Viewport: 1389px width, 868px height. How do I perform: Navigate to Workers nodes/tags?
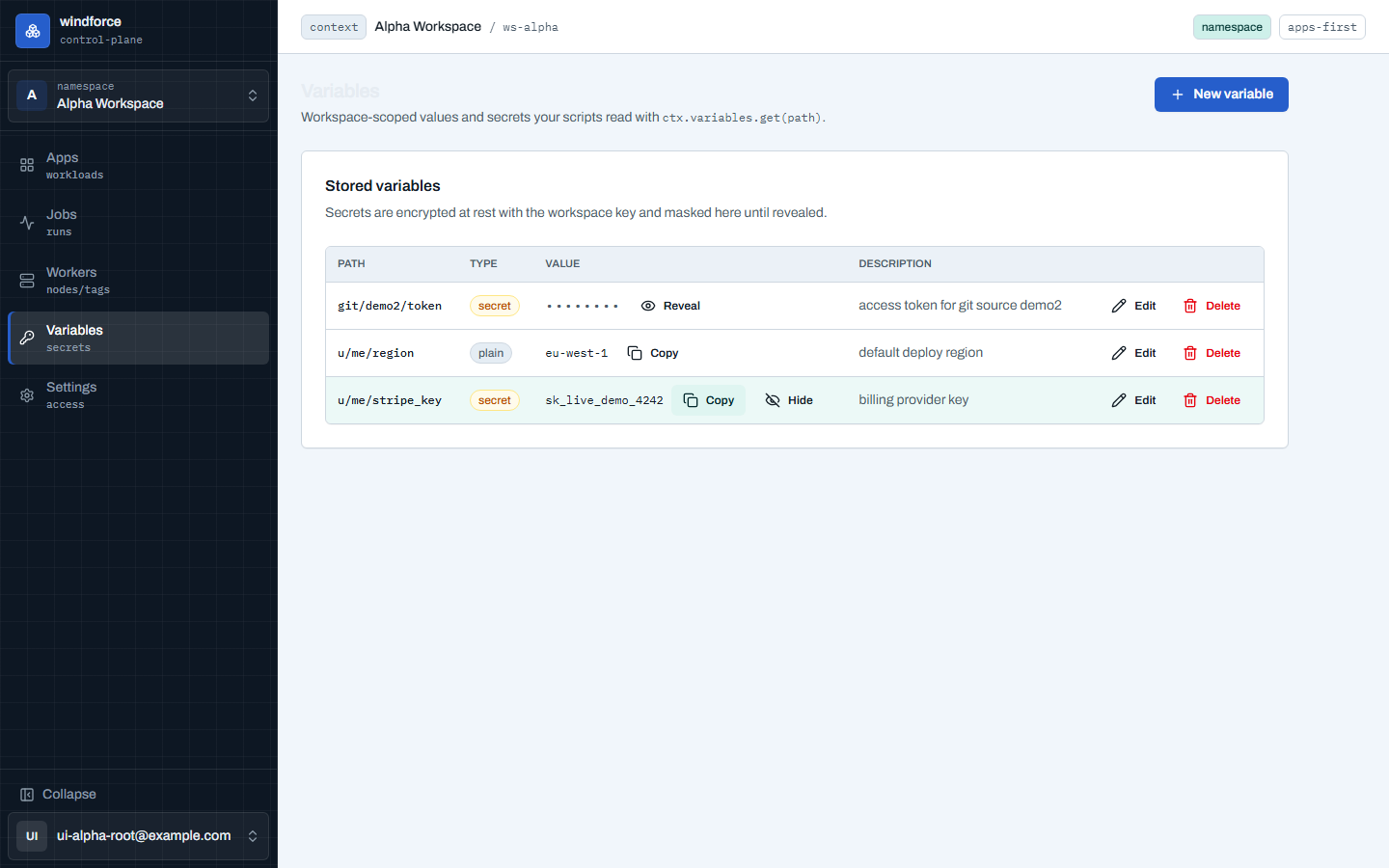pyautogui.click(x=138, y=281)
